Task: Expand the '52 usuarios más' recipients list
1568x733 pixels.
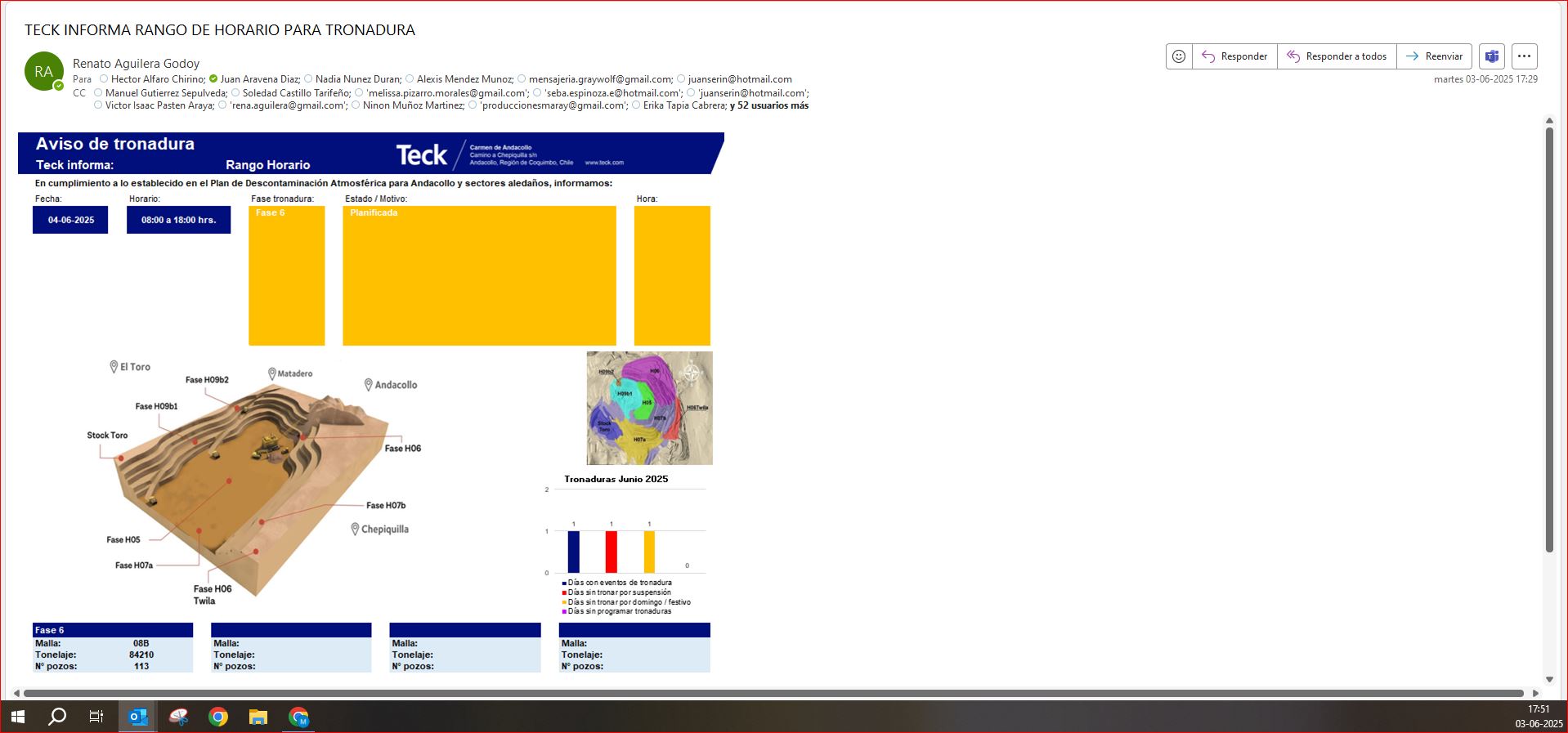Action: click(769, 105)
